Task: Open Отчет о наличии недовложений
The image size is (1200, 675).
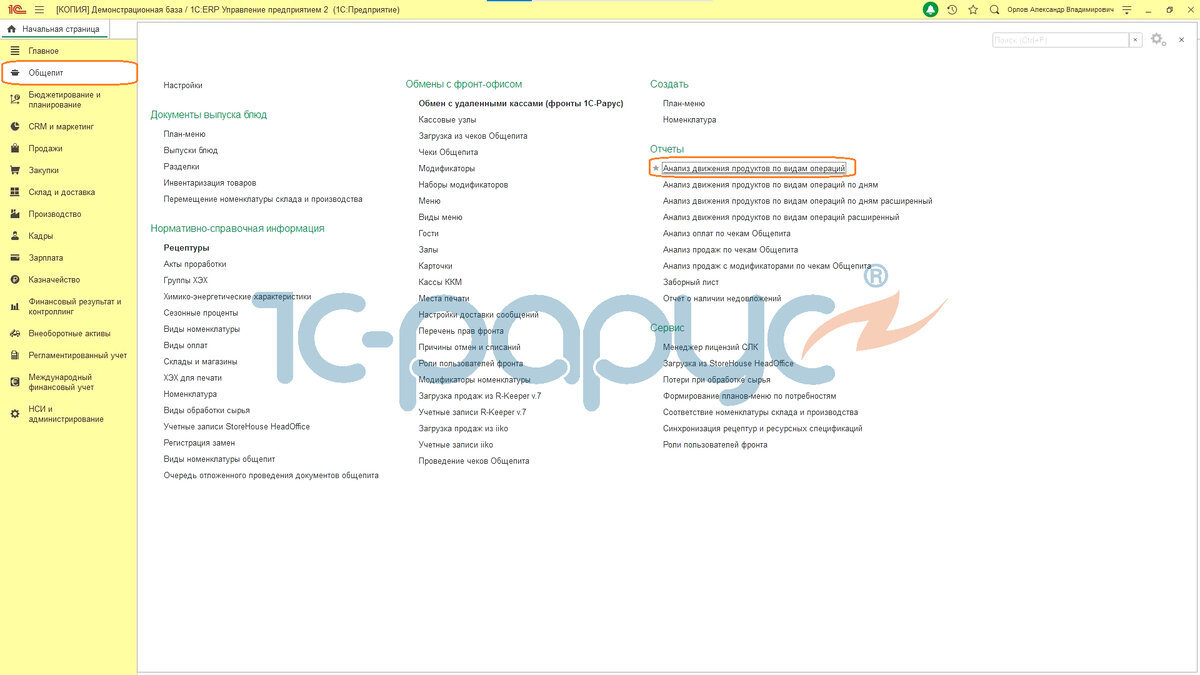Action: point(722,298)
